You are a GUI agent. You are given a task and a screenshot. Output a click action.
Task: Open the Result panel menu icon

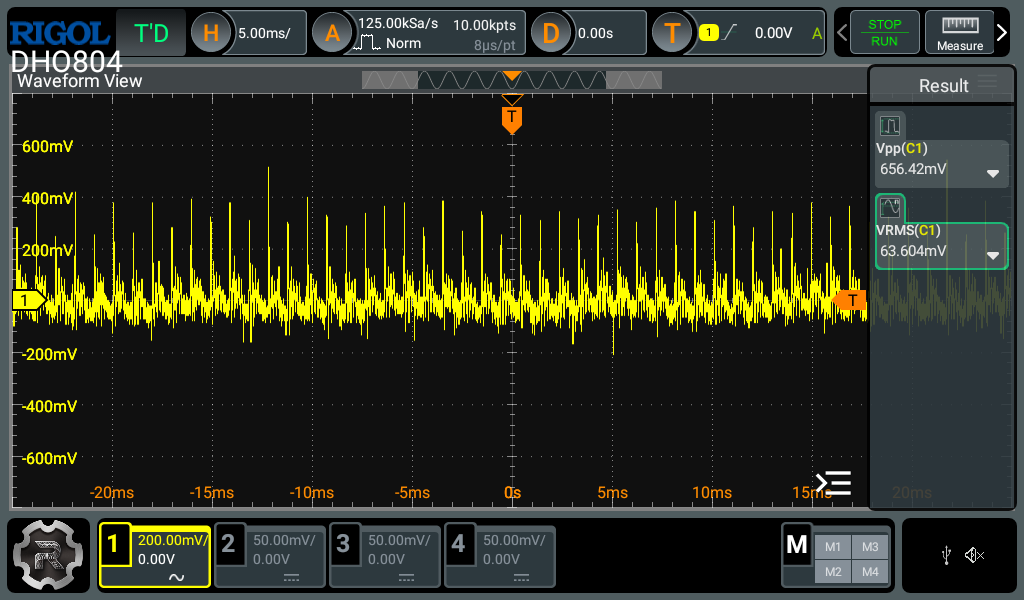point(988,83)
